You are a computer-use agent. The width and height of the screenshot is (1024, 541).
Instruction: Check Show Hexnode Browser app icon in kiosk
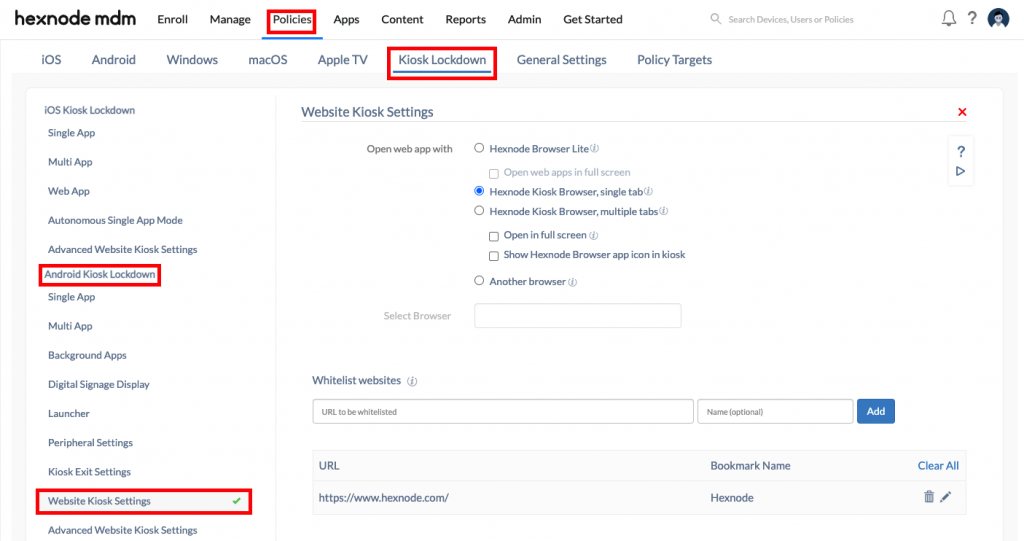point(494,255)
